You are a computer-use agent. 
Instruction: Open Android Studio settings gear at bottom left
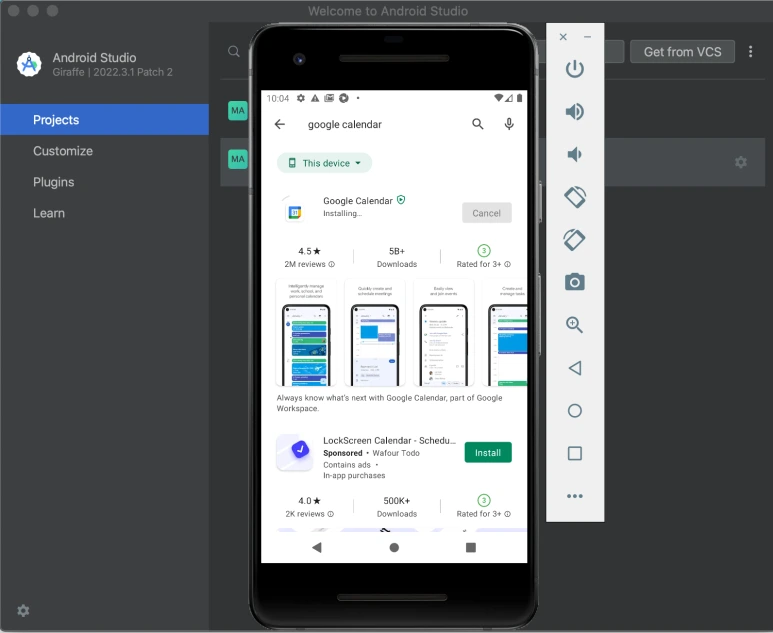[23, 611]
